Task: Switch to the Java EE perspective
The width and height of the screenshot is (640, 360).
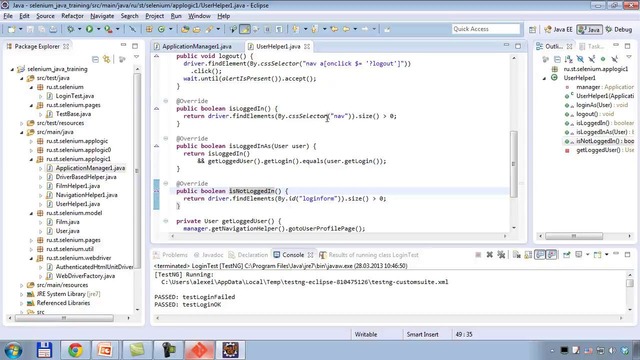Action: point(558,29)
